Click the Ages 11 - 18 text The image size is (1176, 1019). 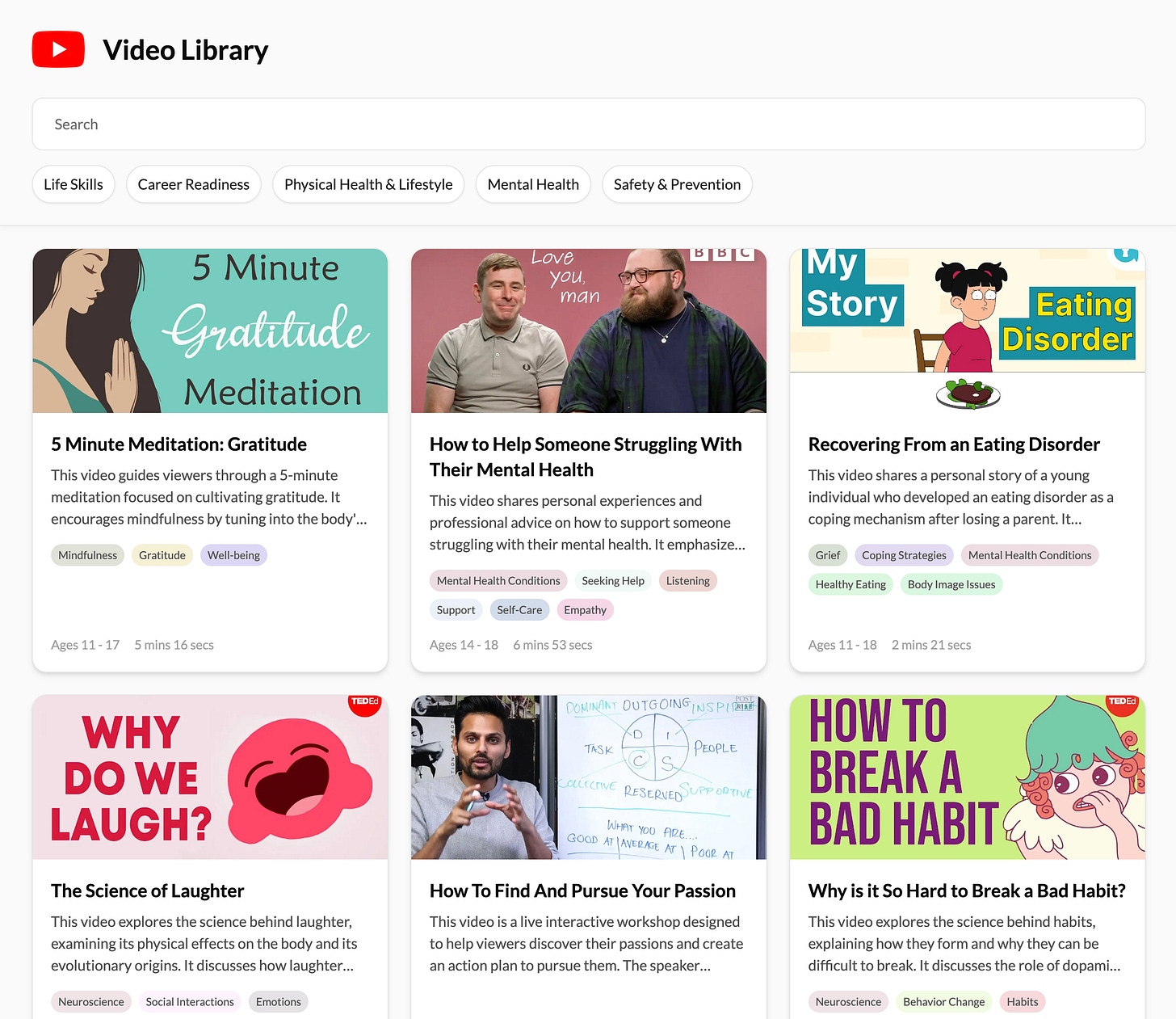click(842, 645)
